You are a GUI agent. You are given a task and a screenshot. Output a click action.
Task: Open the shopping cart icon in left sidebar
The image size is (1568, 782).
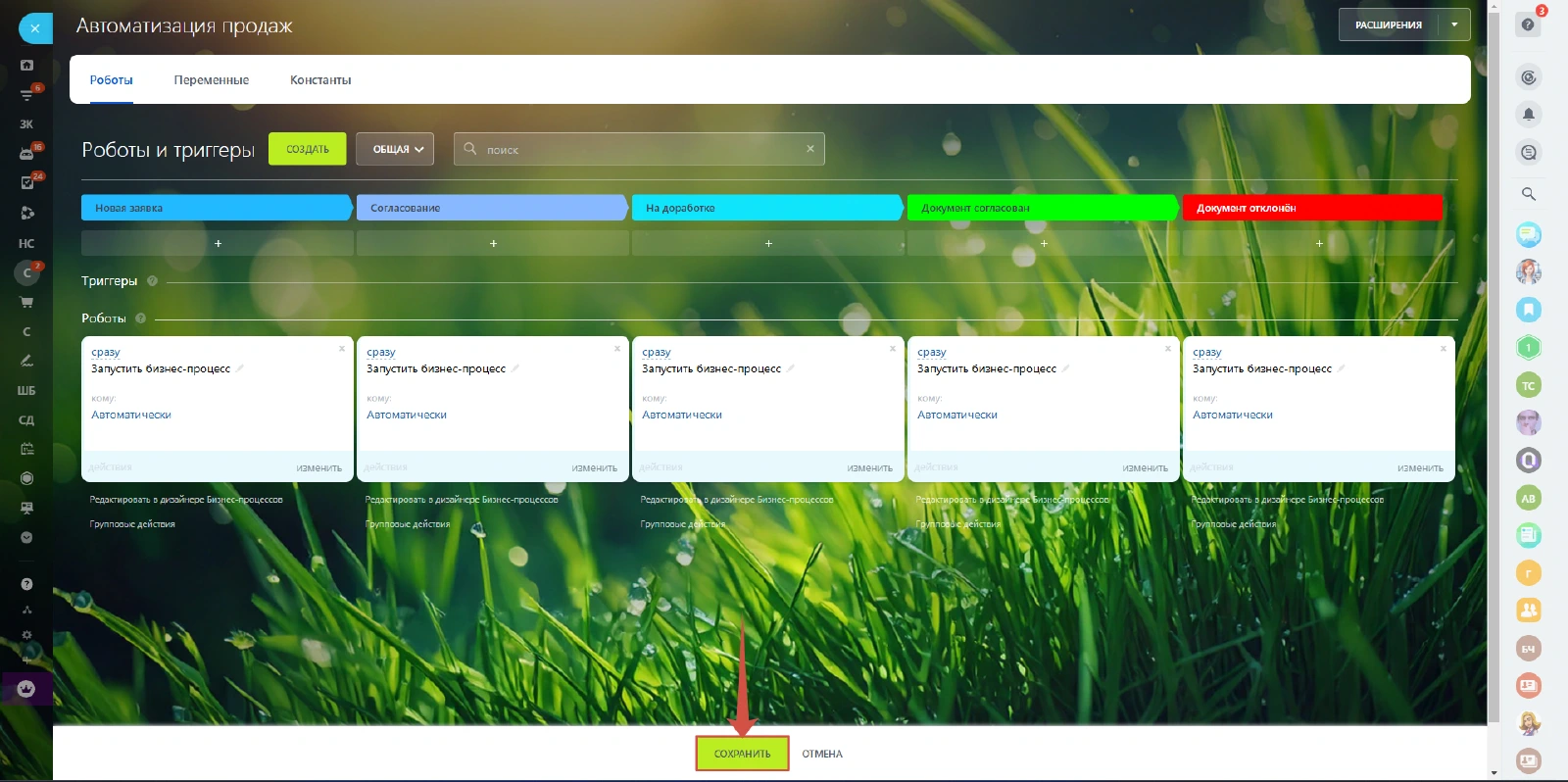point(26,302)
